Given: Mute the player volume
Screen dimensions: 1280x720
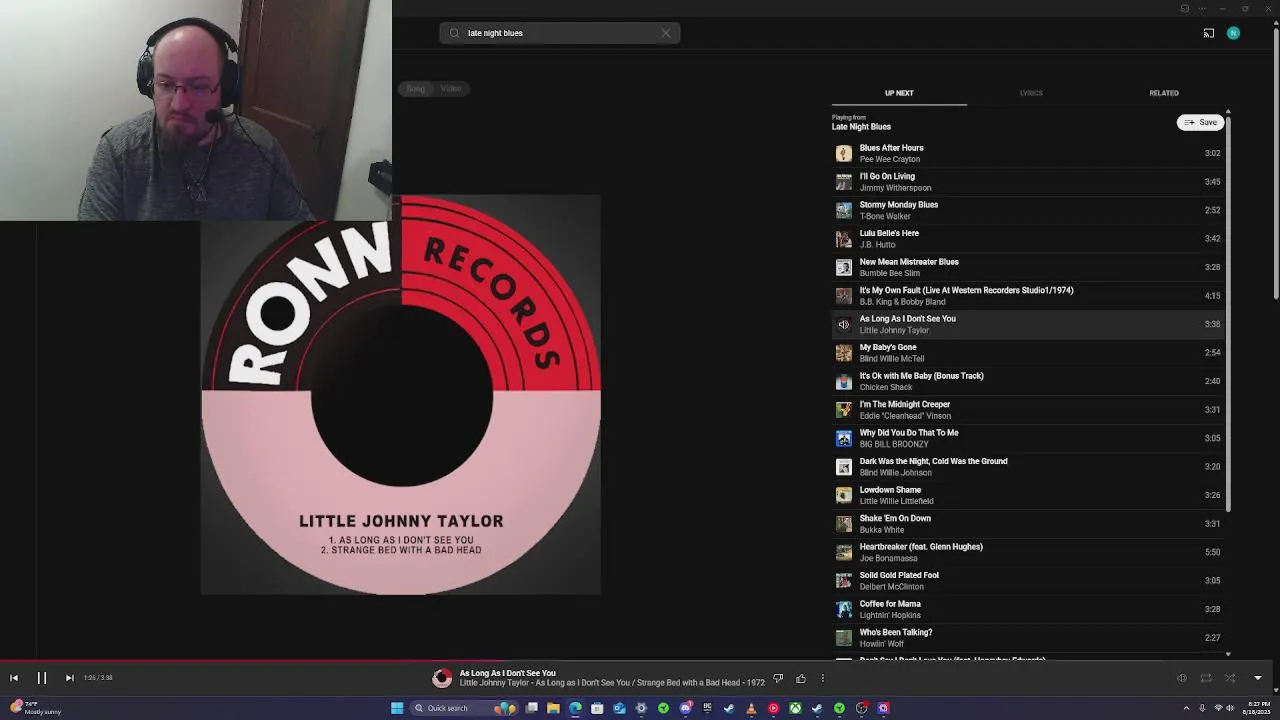Looking at the screenshot, I should pos(1182,678).
